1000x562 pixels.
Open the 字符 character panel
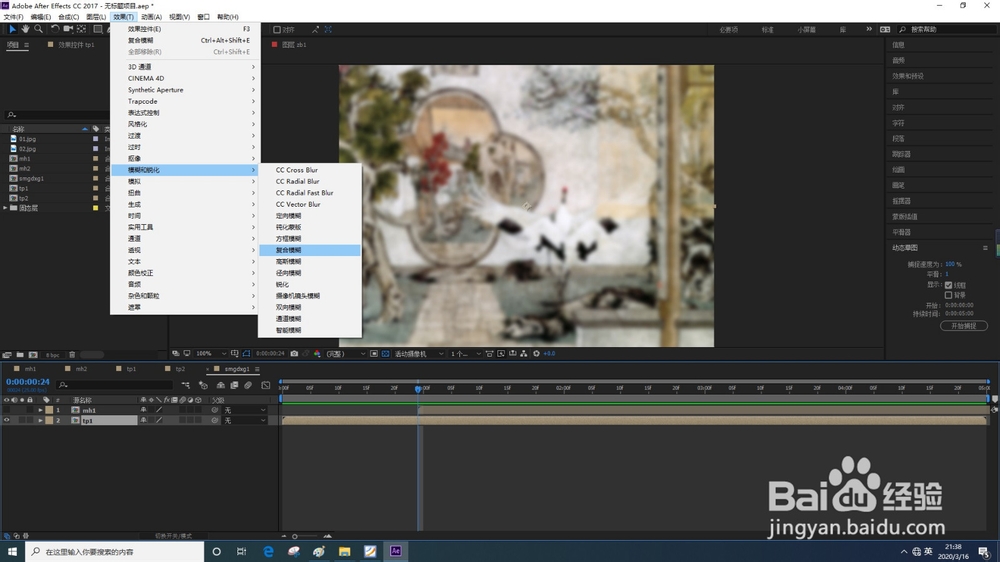[898, 123]
